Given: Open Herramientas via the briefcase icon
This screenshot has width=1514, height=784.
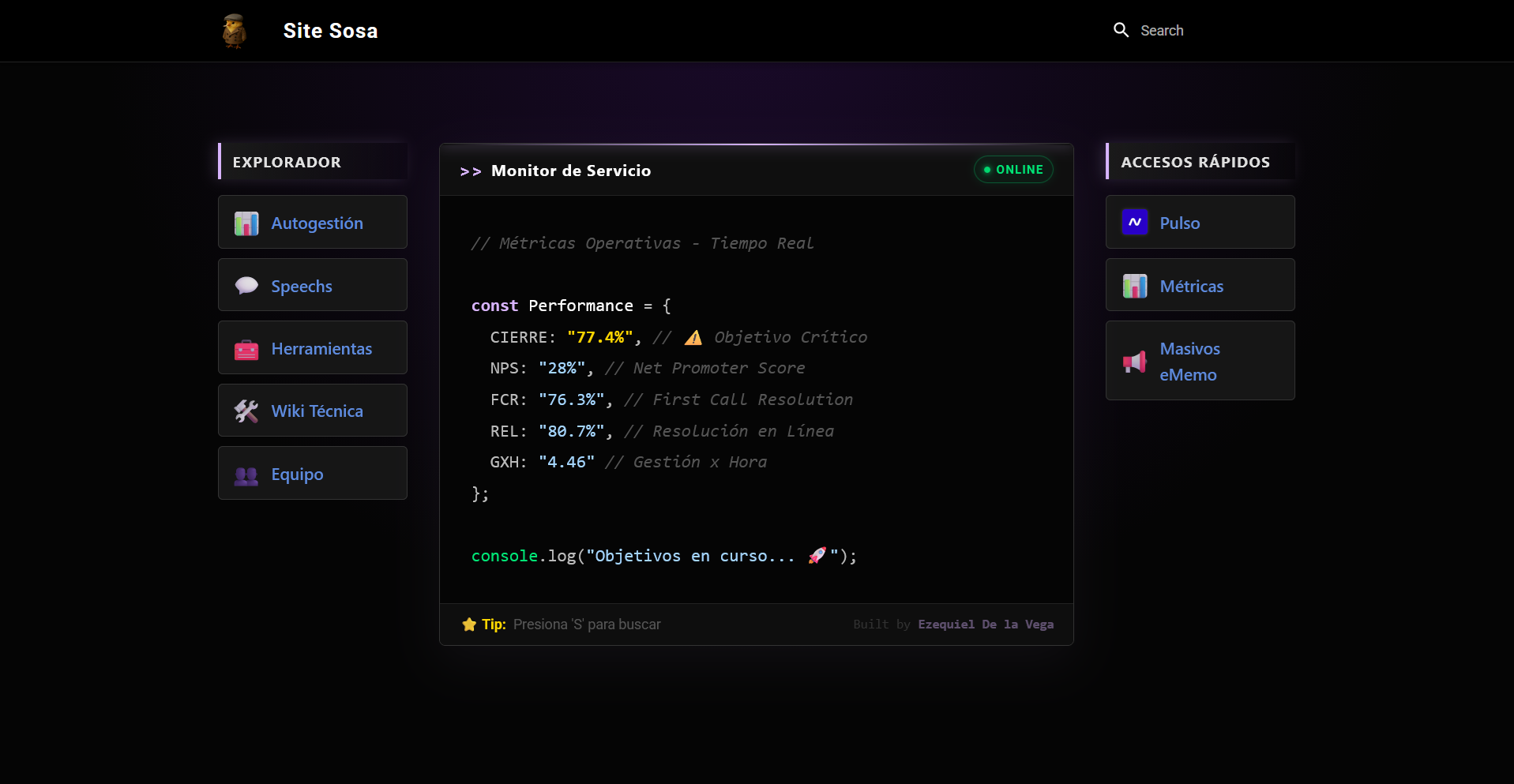Looking at the screenshot, I should point(246,348).
